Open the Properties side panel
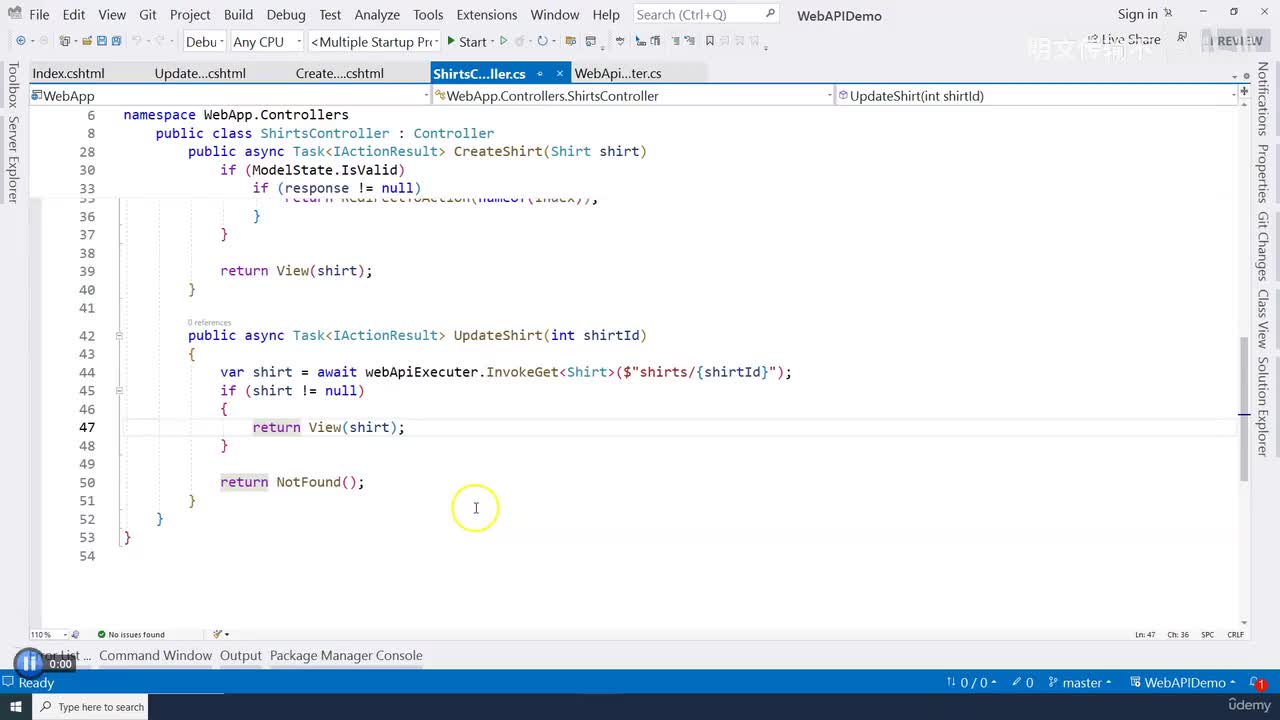The height and width of the screenshot is (720, 1280). point(1263,174)
